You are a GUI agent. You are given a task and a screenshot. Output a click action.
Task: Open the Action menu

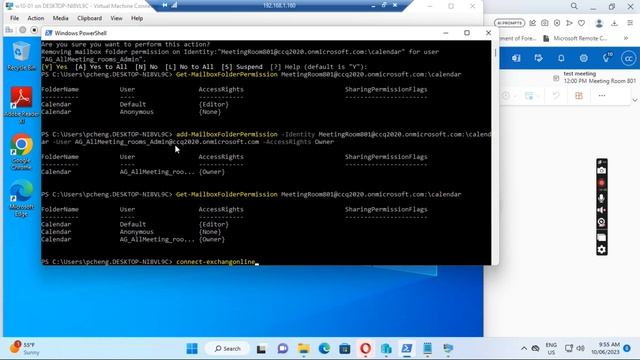click(x=36, y=18)
